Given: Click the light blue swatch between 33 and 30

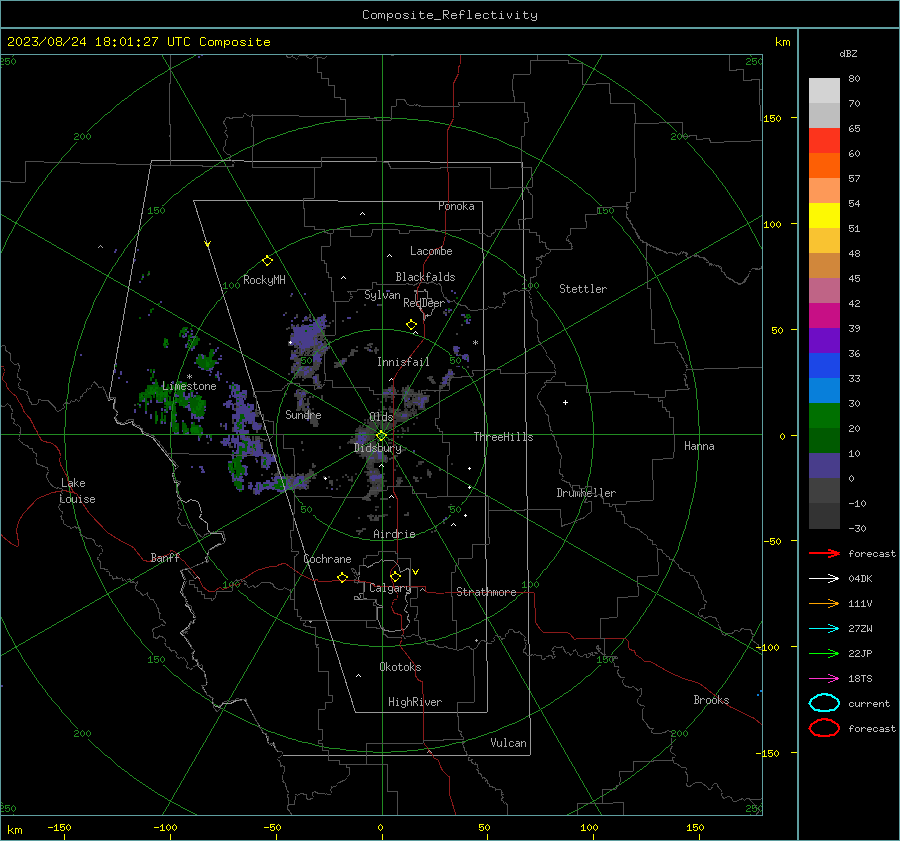Looking at the screenshot, I should click(x=824, y=391).
